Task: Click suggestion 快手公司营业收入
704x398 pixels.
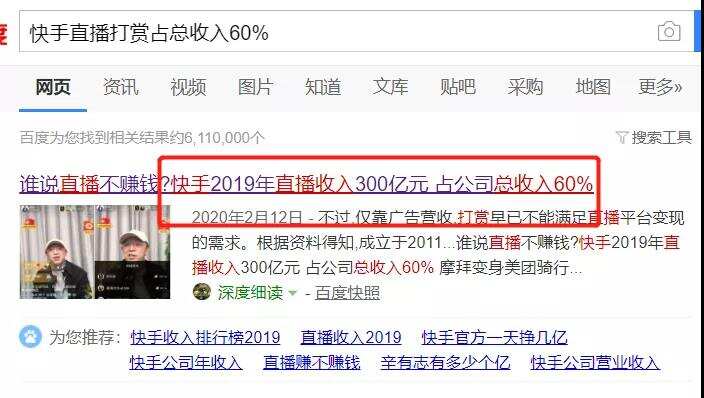Action: click(x=595, y=363)
